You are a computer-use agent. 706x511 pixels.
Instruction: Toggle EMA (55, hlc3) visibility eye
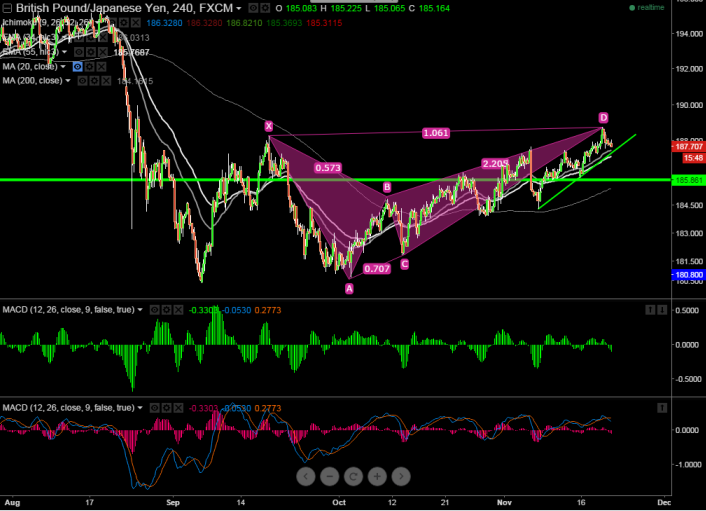click(x=79, y=52)
